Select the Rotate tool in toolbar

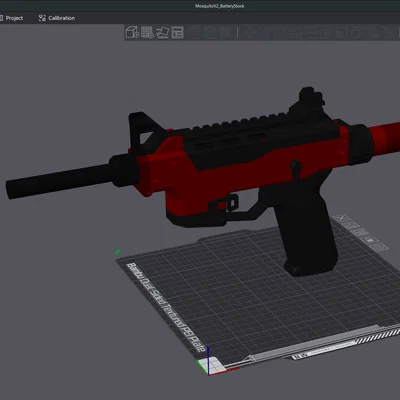[265, 32]
